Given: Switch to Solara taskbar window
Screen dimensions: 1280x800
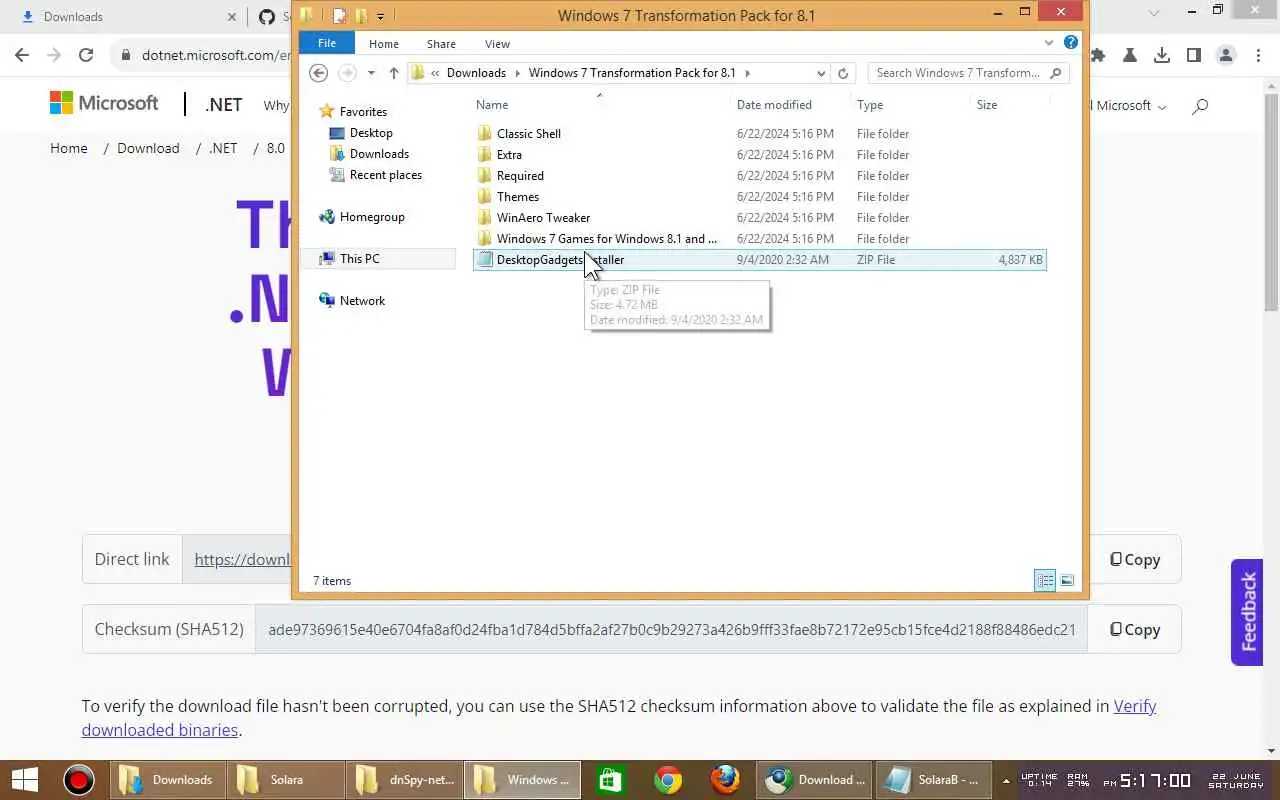Looking at the screenshot, I should (285, 780).
